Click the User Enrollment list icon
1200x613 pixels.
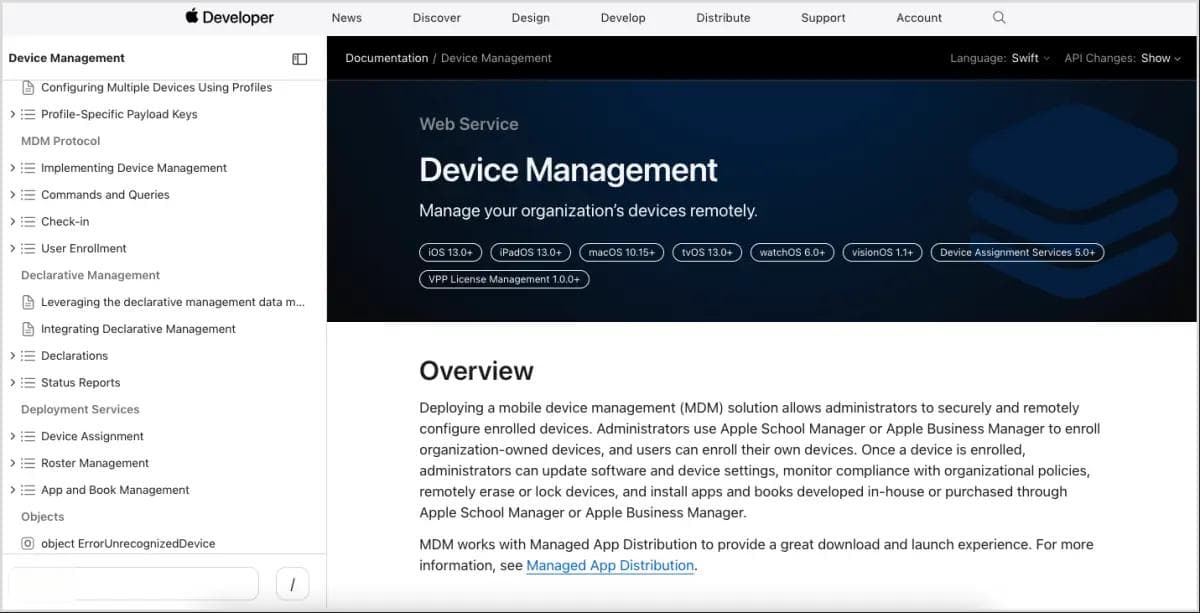click(28, 248)
